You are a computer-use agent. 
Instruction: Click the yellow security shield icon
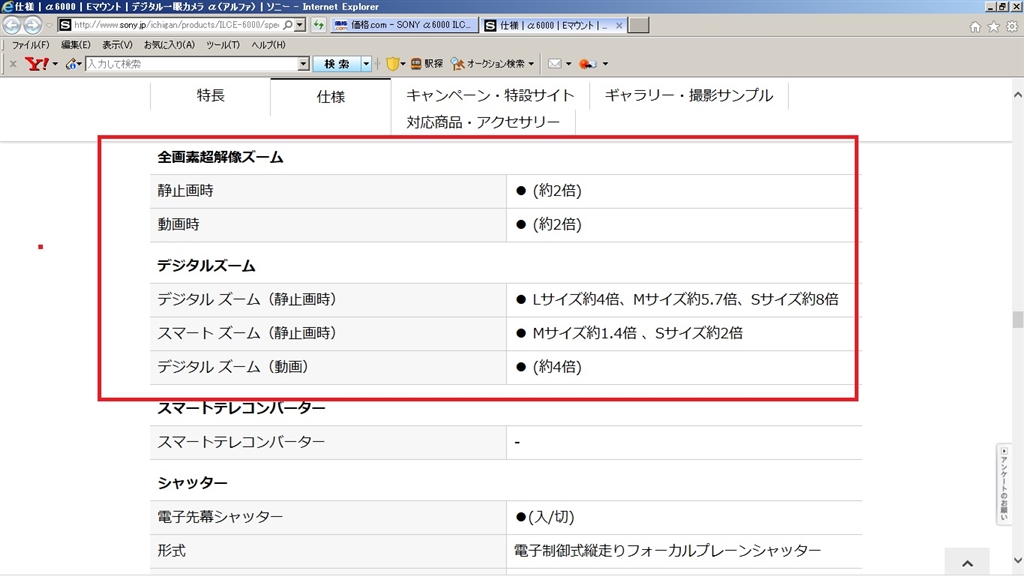(392, 63)
